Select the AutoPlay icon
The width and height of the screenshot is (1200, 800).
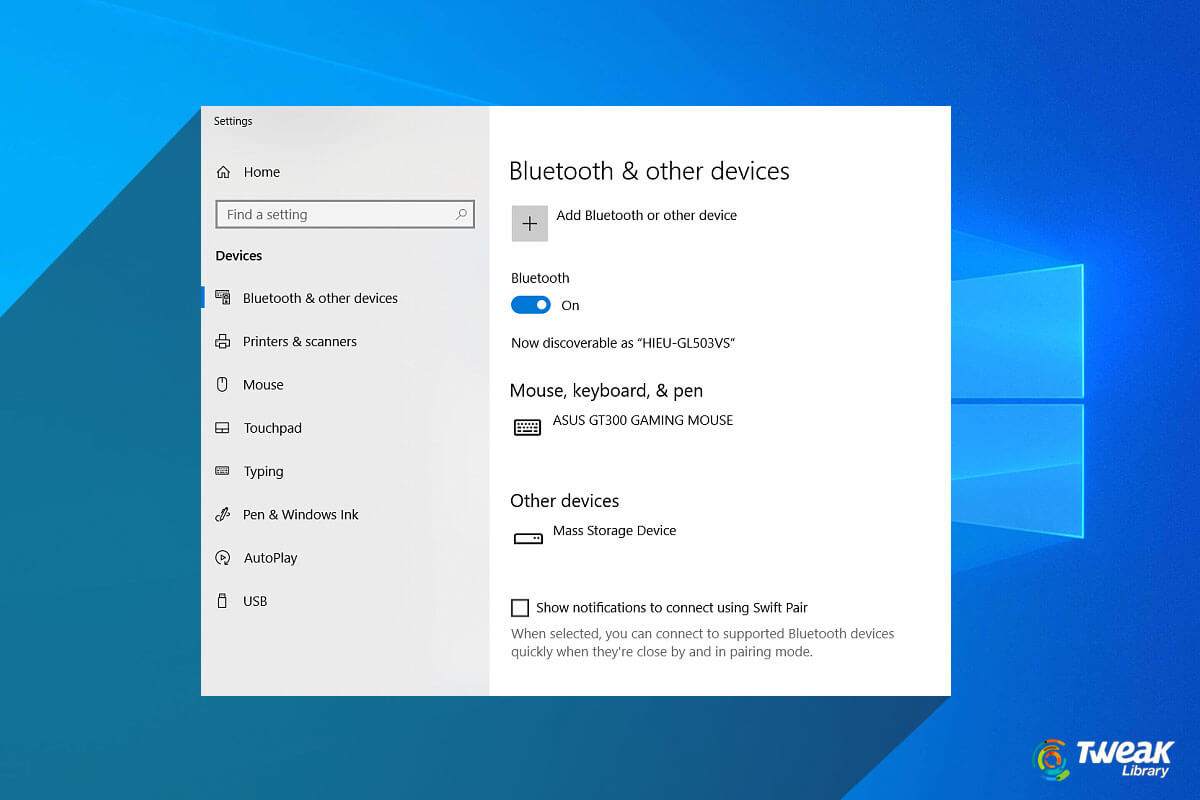[x=225, y=557]
